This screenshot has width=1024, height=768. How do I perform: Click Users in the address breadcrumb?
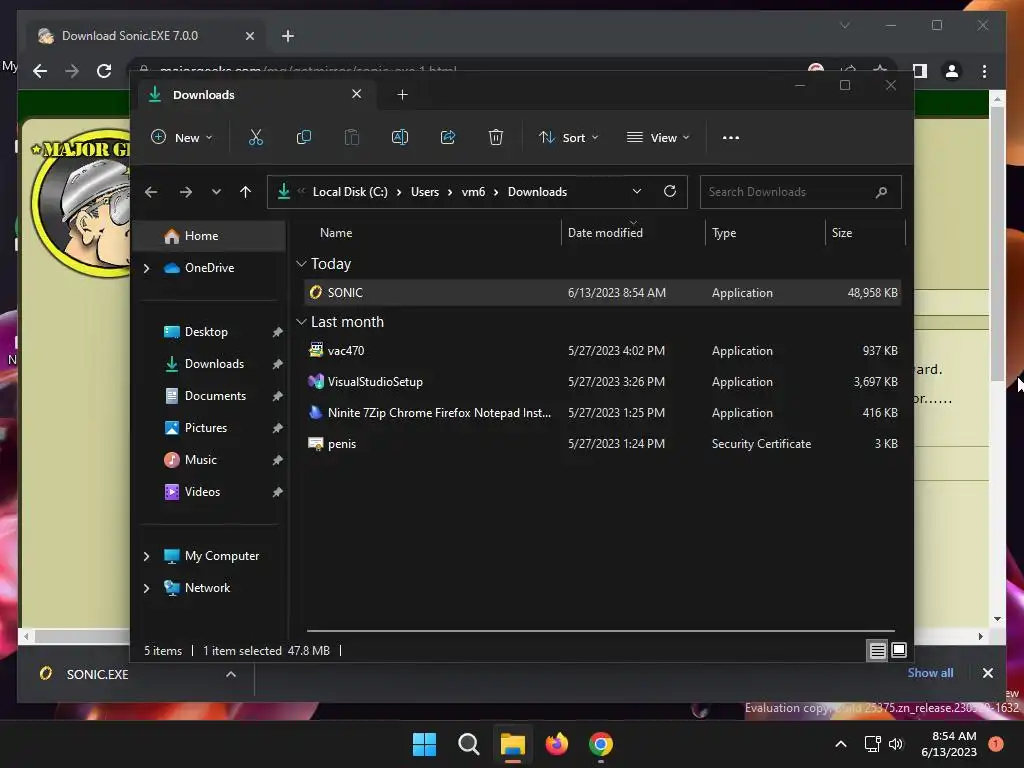[x=424, y=192]
